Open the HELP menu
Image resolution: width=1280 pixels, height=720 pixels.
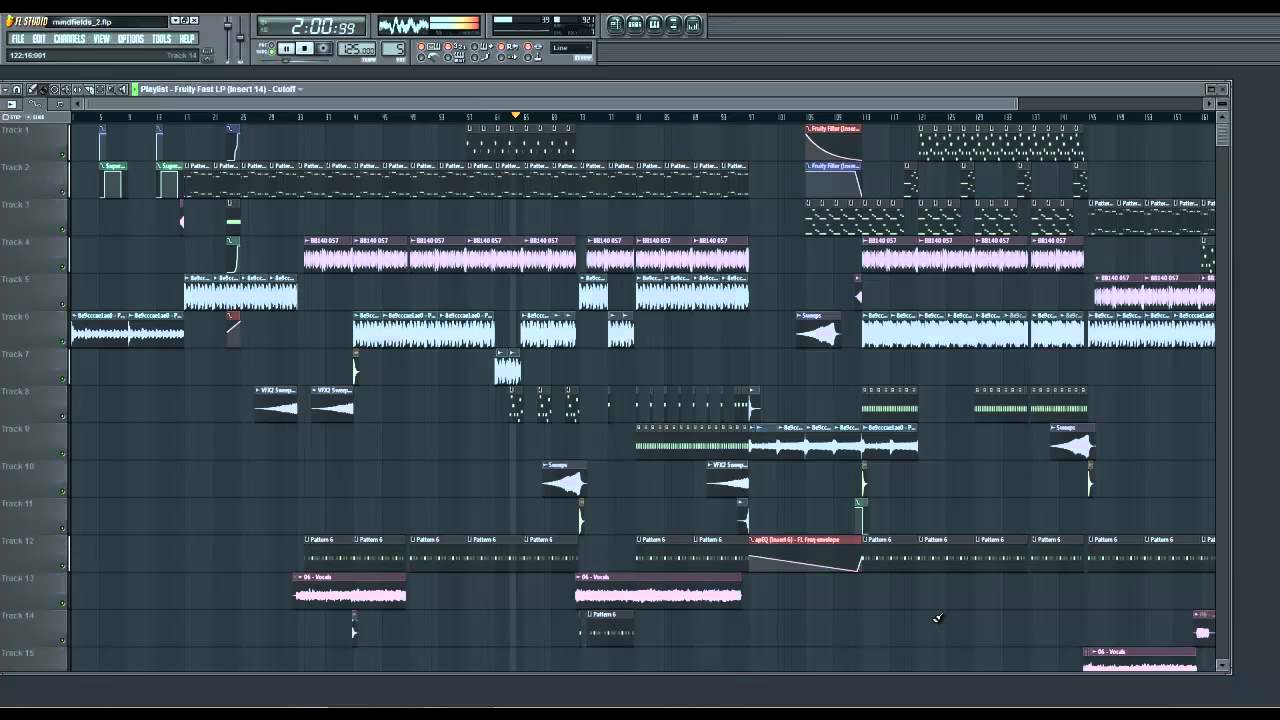[187, 39]
